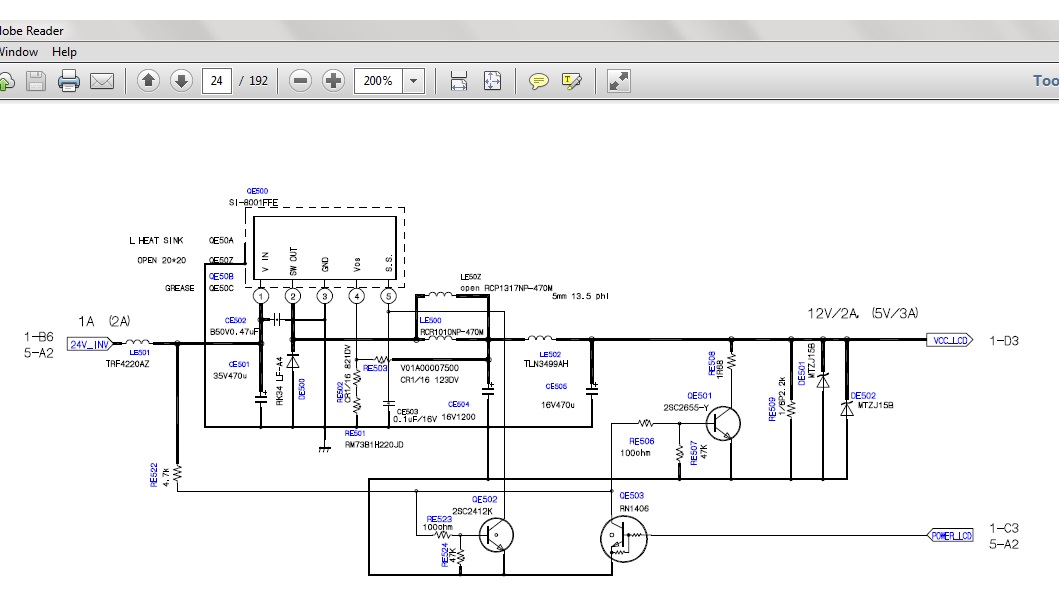Click the fit width scrolling icon
The height and width of the screenshot is (596, 1059).
[x=459, y=81]
